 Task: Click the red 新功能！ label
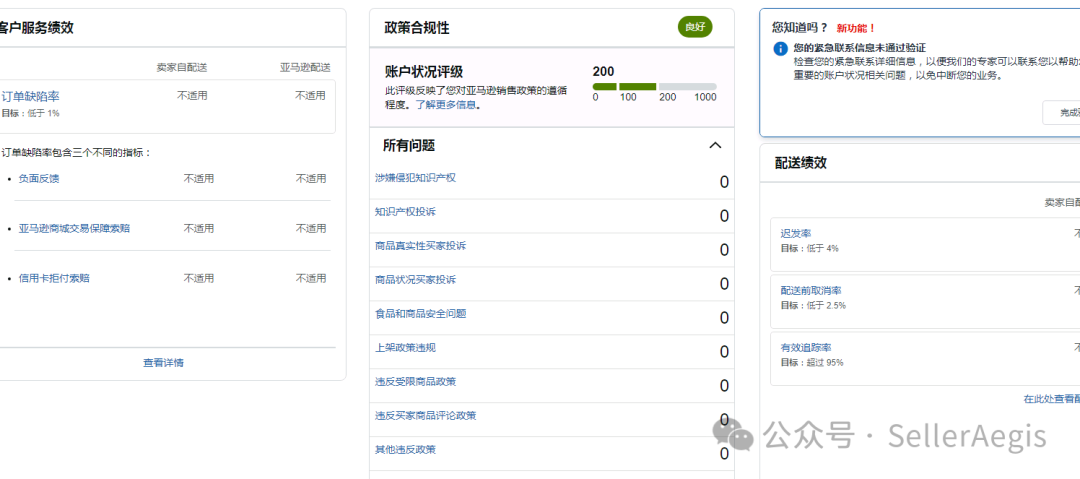pyautogui.click(x=856, y=28)
